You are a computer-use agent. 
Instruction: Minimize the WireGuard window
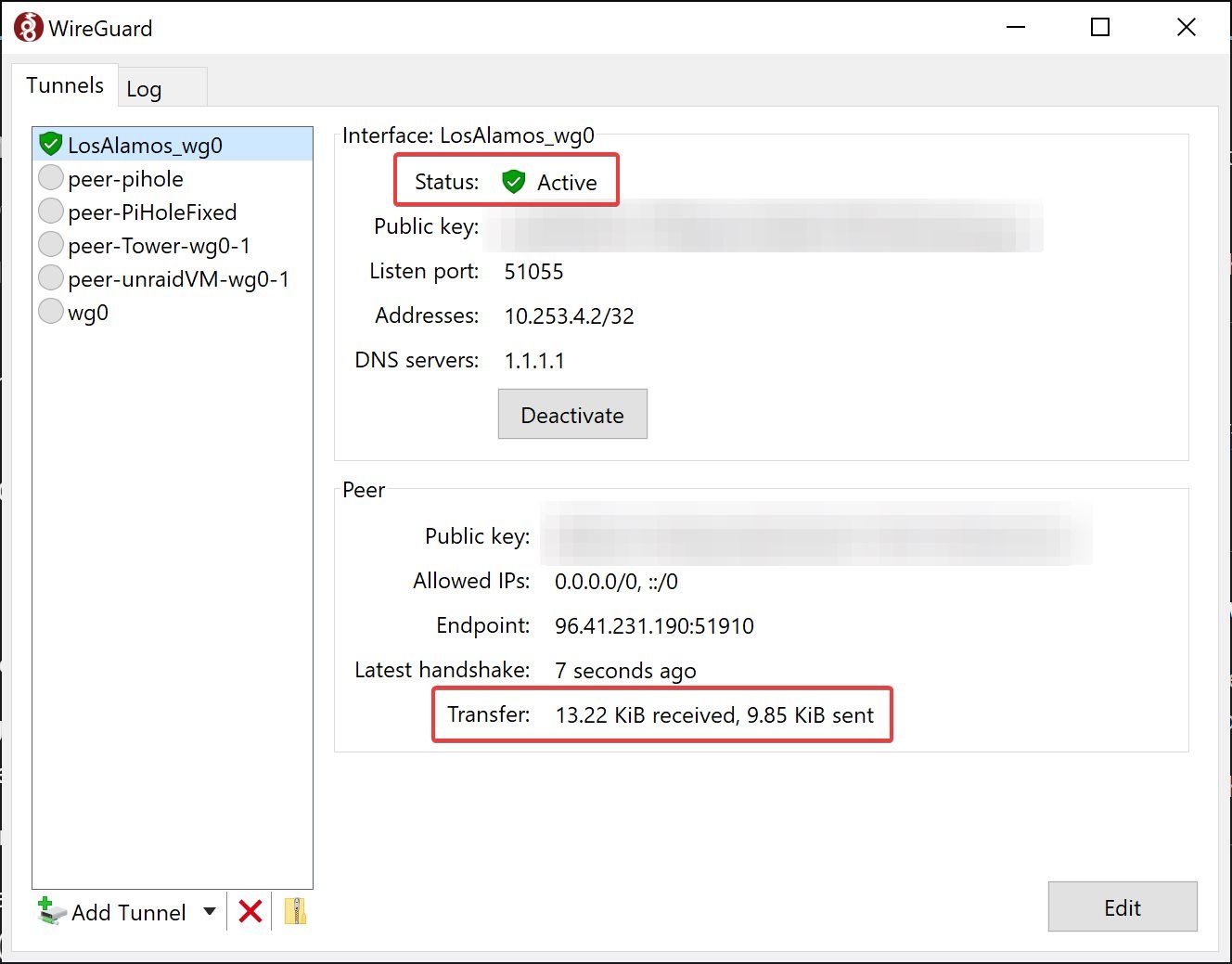coord(1016,27)
